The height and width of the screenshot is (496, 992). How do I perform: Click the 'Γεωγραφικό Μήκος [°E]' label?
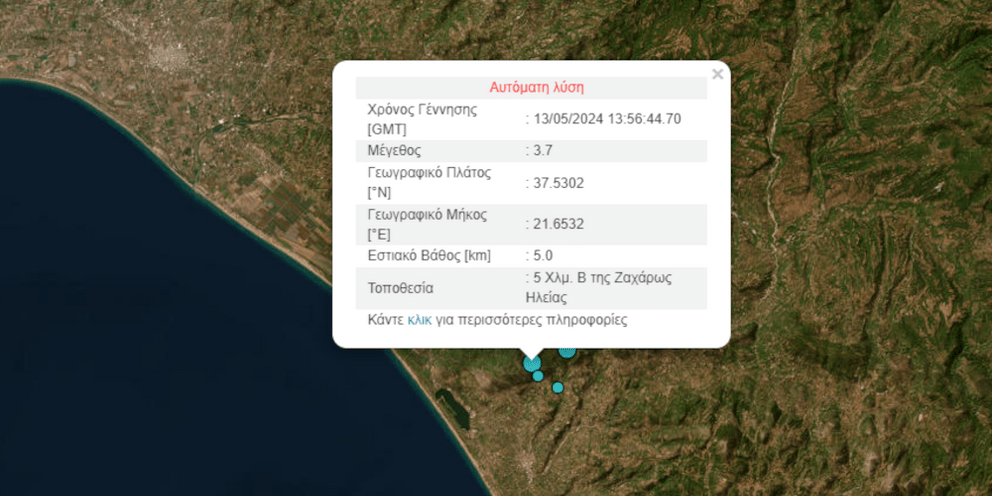[428, 225]
